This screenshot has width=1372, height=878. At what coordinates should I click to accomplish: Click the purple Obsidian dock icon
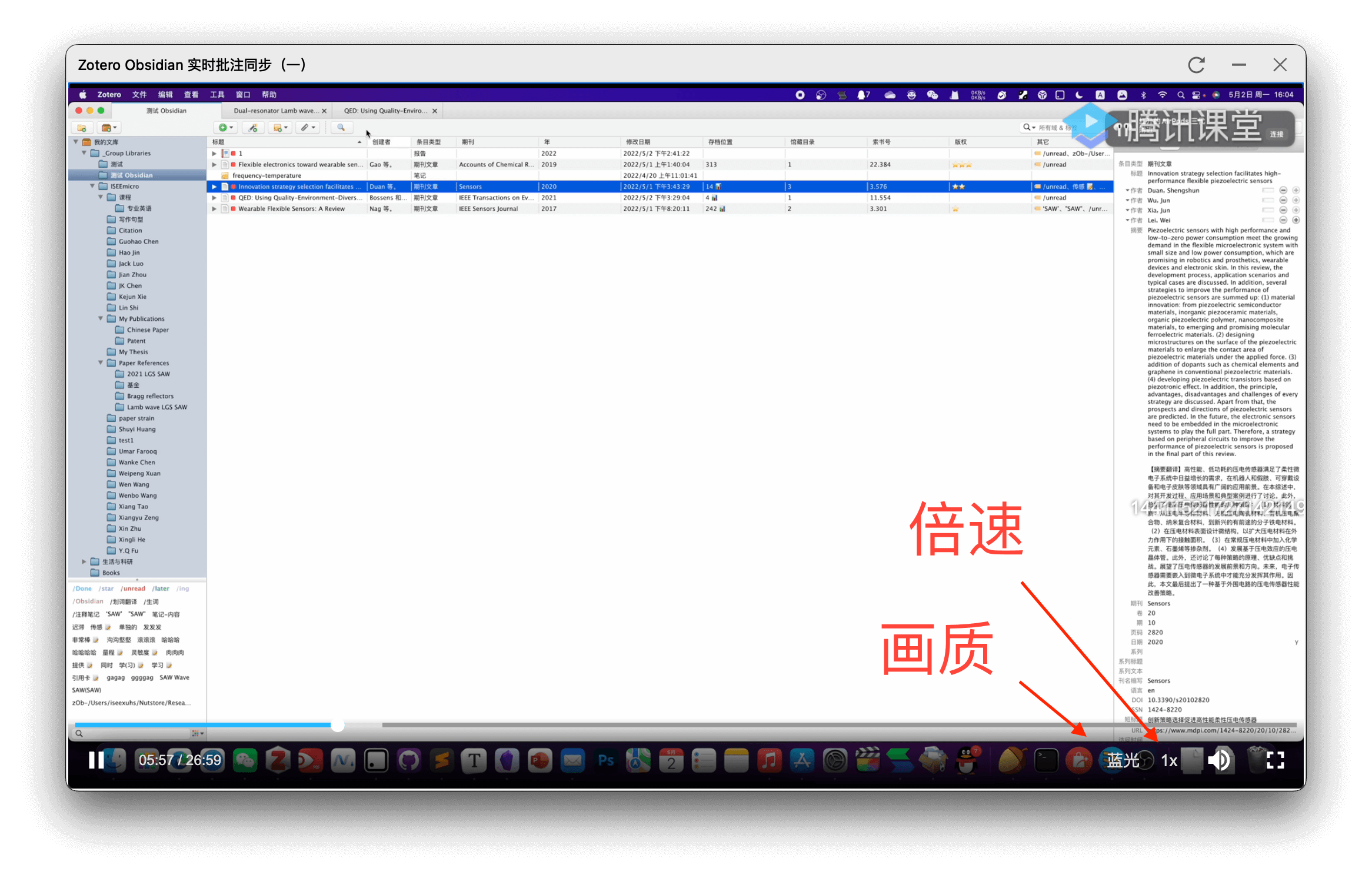507,760
